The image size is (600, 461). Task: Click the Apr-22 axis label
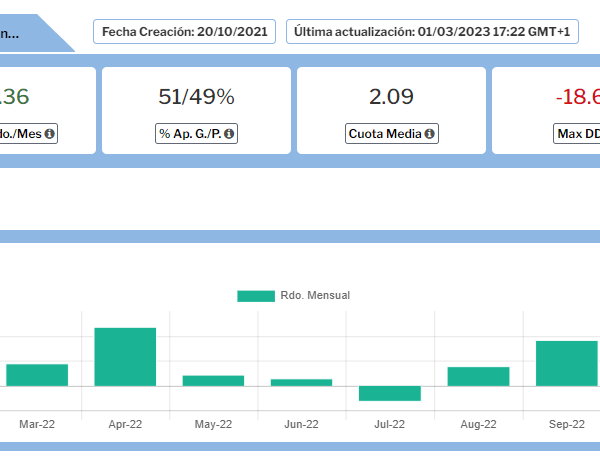(x=125, y=424)
